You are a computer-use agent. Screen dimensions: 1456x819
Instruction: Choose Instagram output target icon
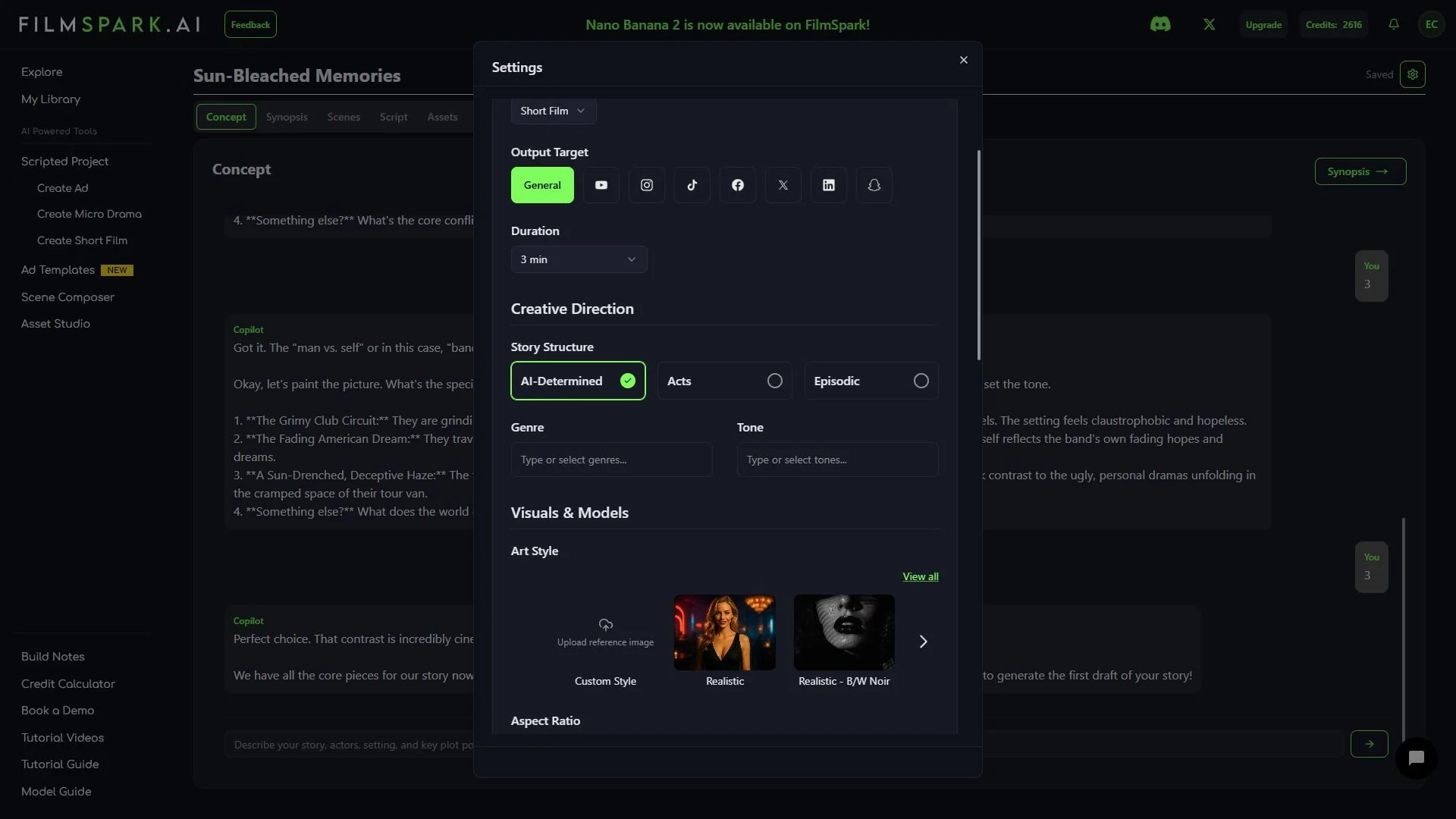pyautogui.click(x=646, y=185)
